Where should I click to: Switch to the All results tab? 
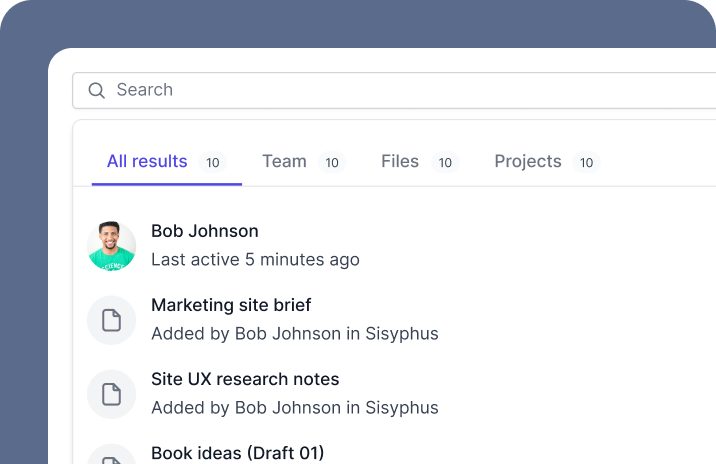[x=167, y=162]
